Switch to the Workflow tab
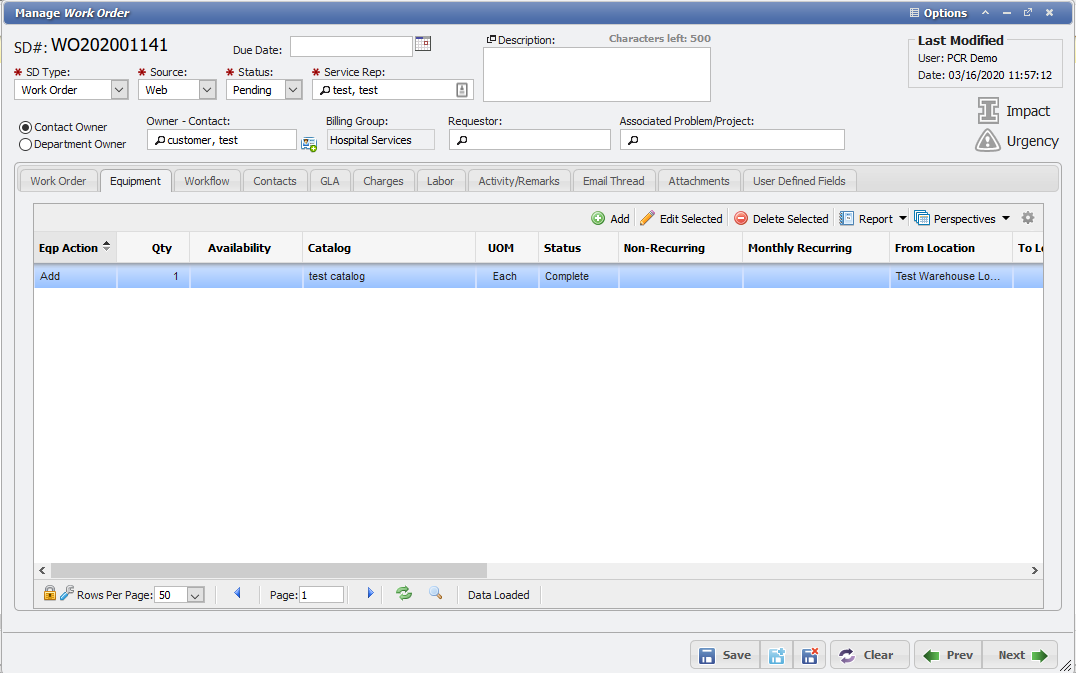This screenshot has height=673, width=1076. (206, 181)
